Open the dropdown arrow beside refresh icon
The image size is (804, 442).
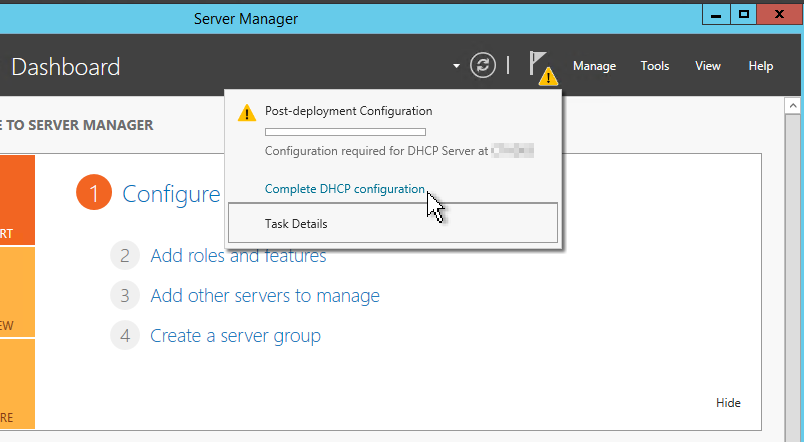[x=456, y=66]
